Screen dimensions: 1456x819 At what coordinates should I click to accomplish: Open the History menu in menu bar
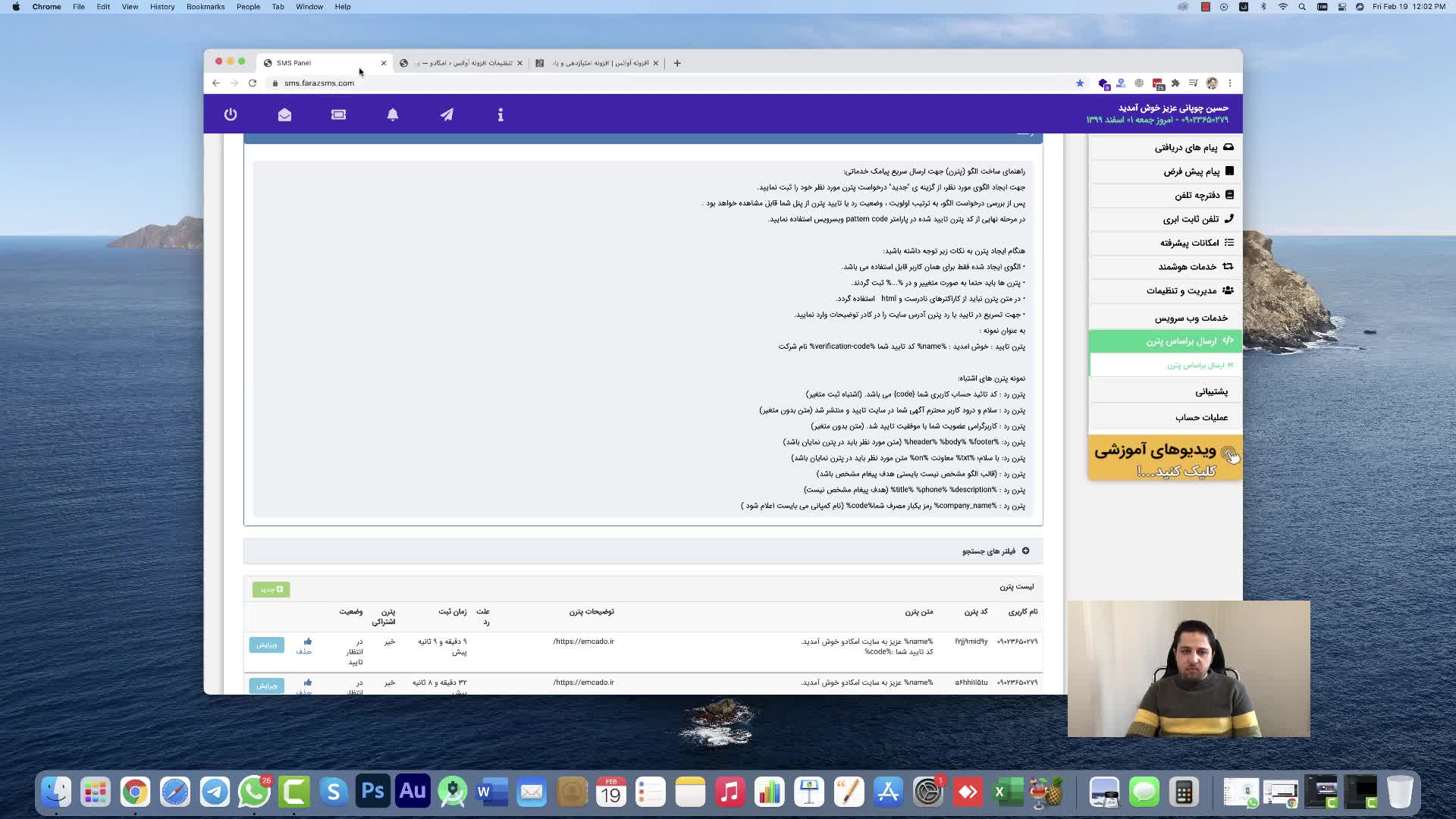(162, 7)
